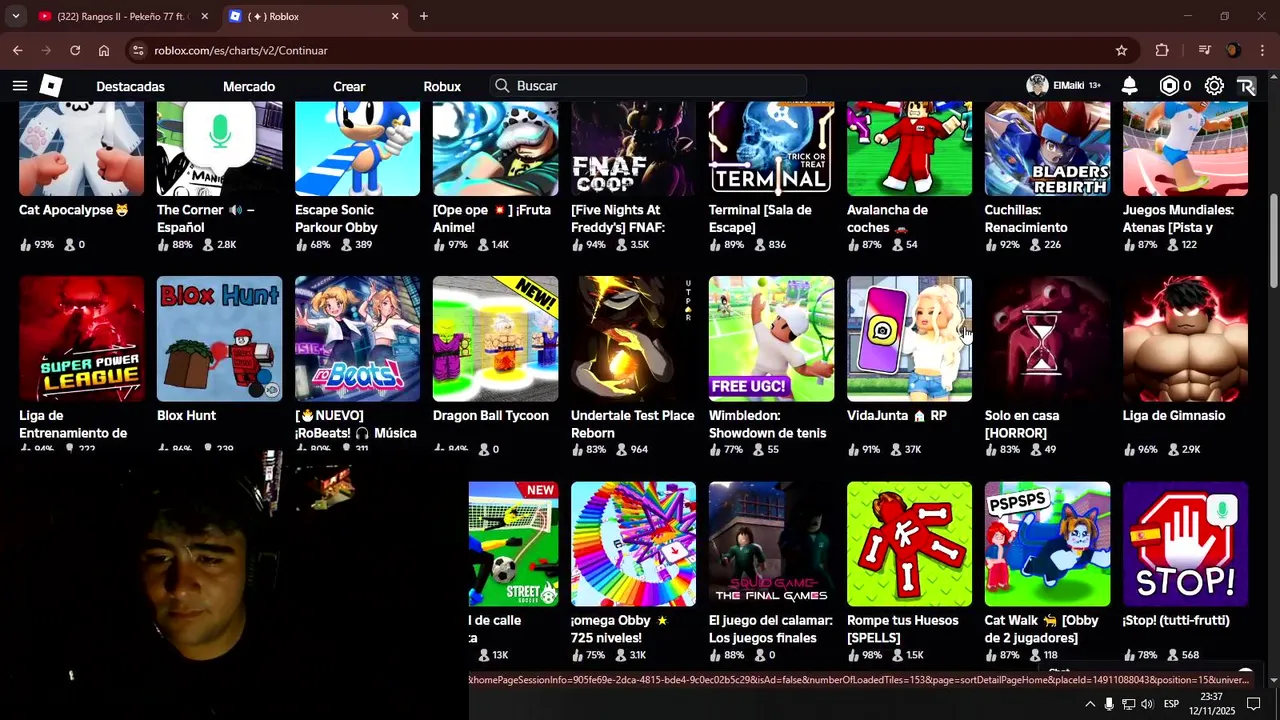Open the notifications bell
Screen dimensions: 1280x720
[x=1129, y=86]
